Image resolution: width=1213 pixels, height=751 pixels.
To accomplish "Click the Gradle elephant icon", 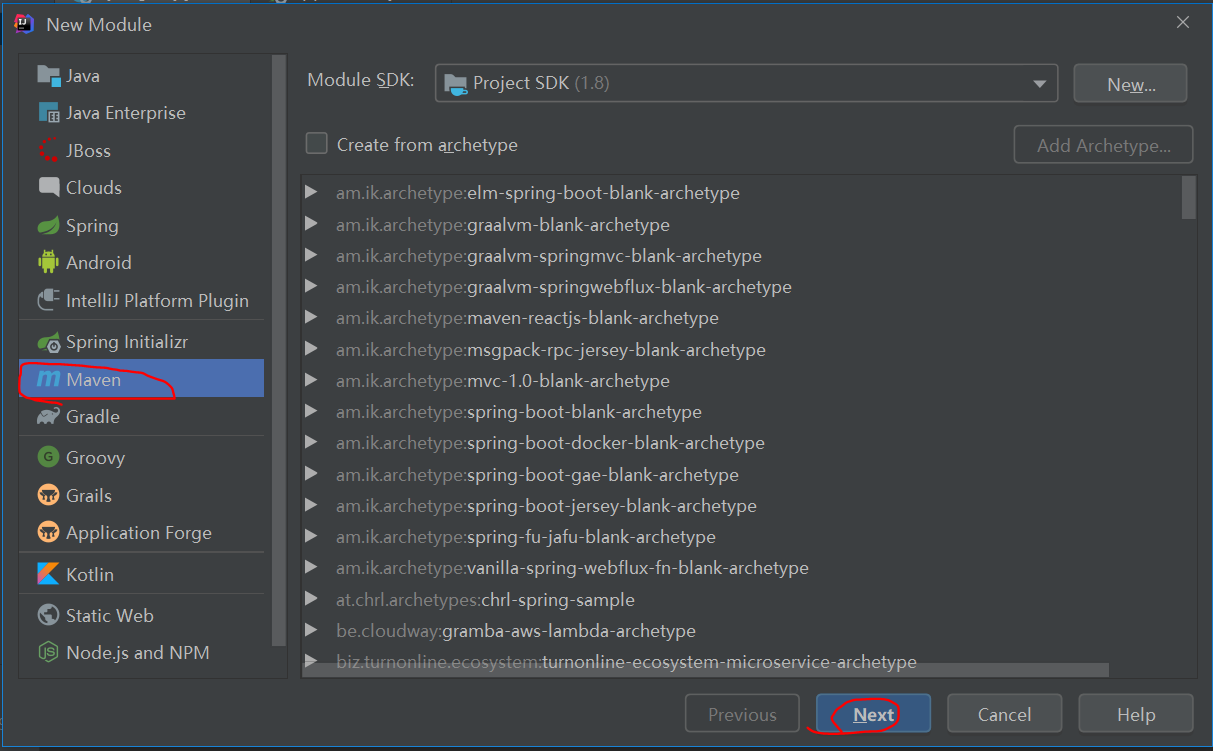I will [49, 416].
